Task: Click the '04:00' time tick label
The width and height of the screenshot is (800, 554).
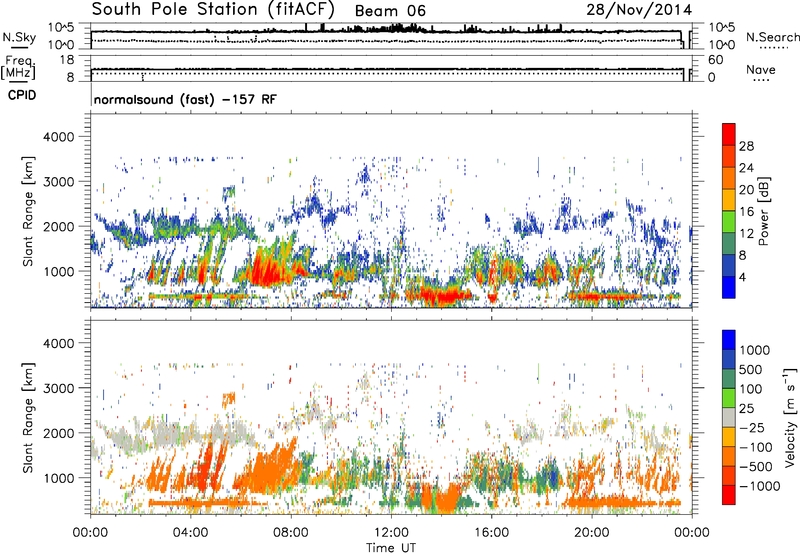Action: click(191, 533)
